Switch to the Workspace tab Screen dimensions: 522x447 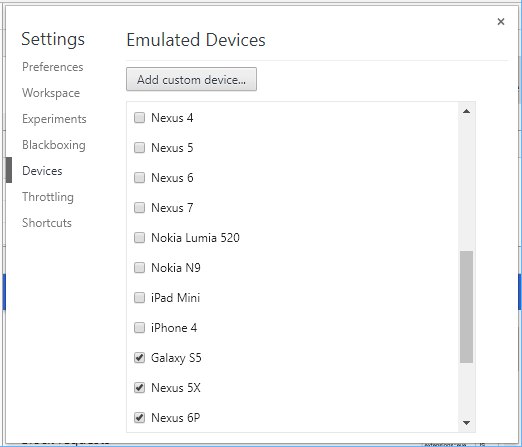click(x=51, y=93)
